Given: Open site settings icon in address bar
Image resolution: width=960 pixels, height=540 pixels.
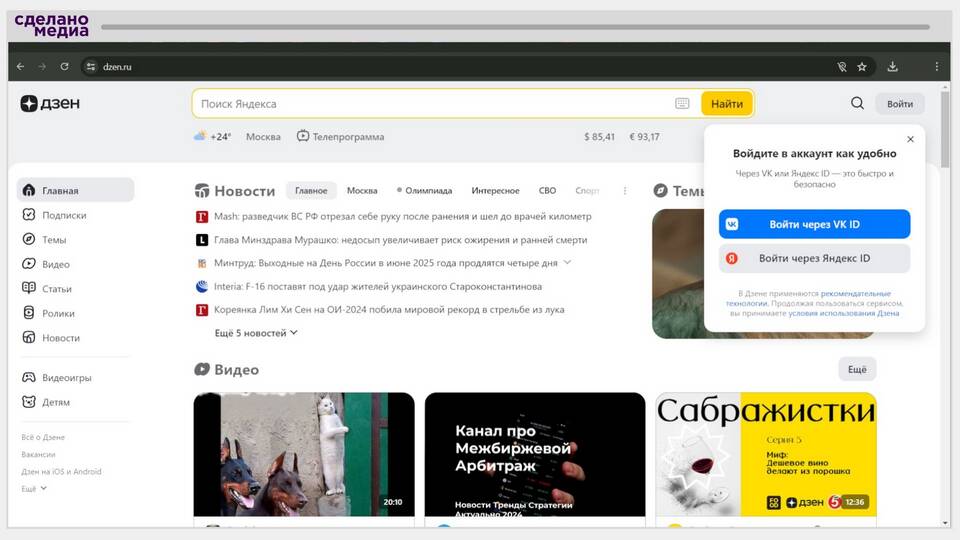Looking at the screenshot, I should 91,67.
